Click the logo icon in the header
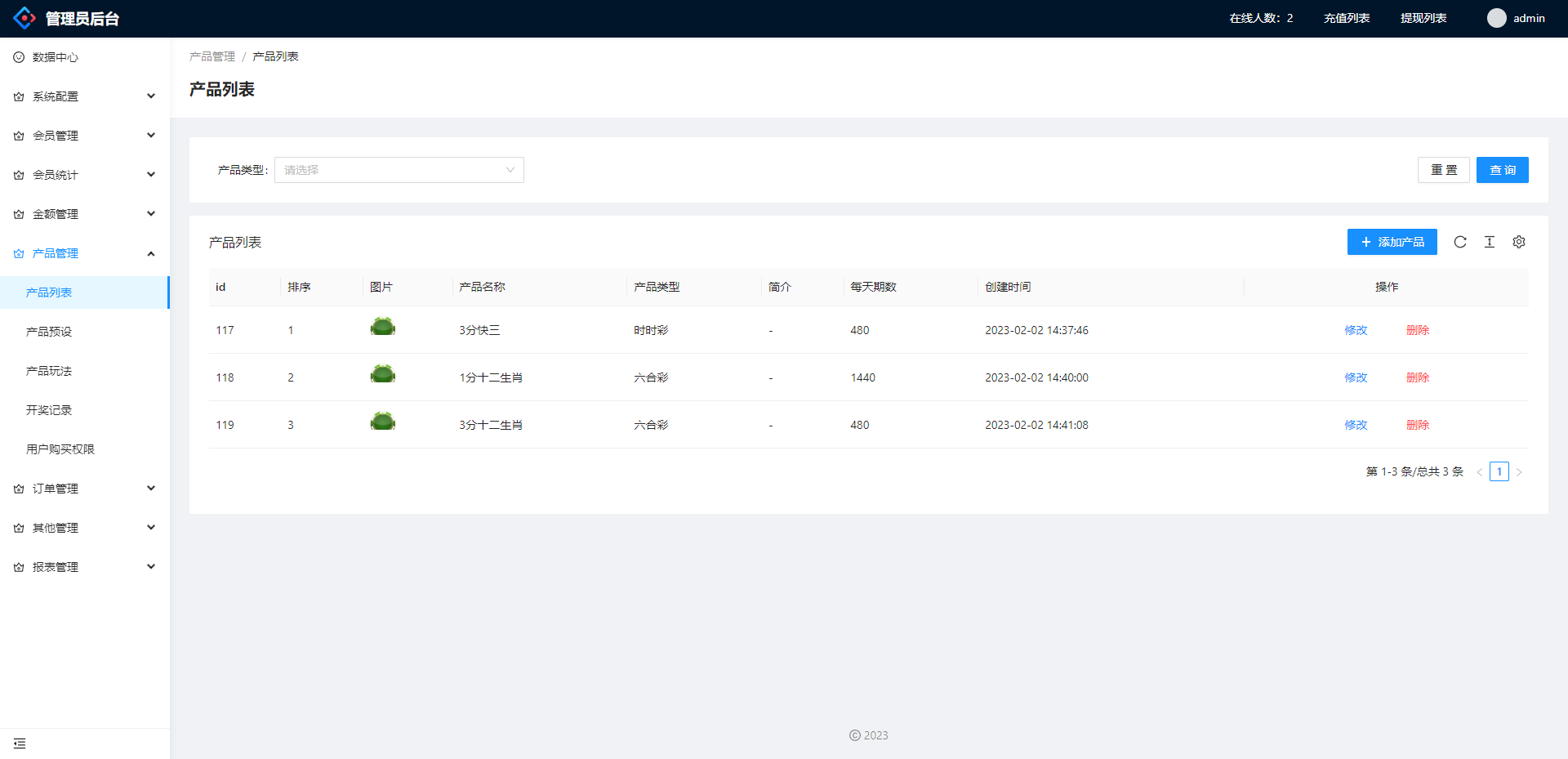Screen dimensions: 1568x759 click(24, 18)
